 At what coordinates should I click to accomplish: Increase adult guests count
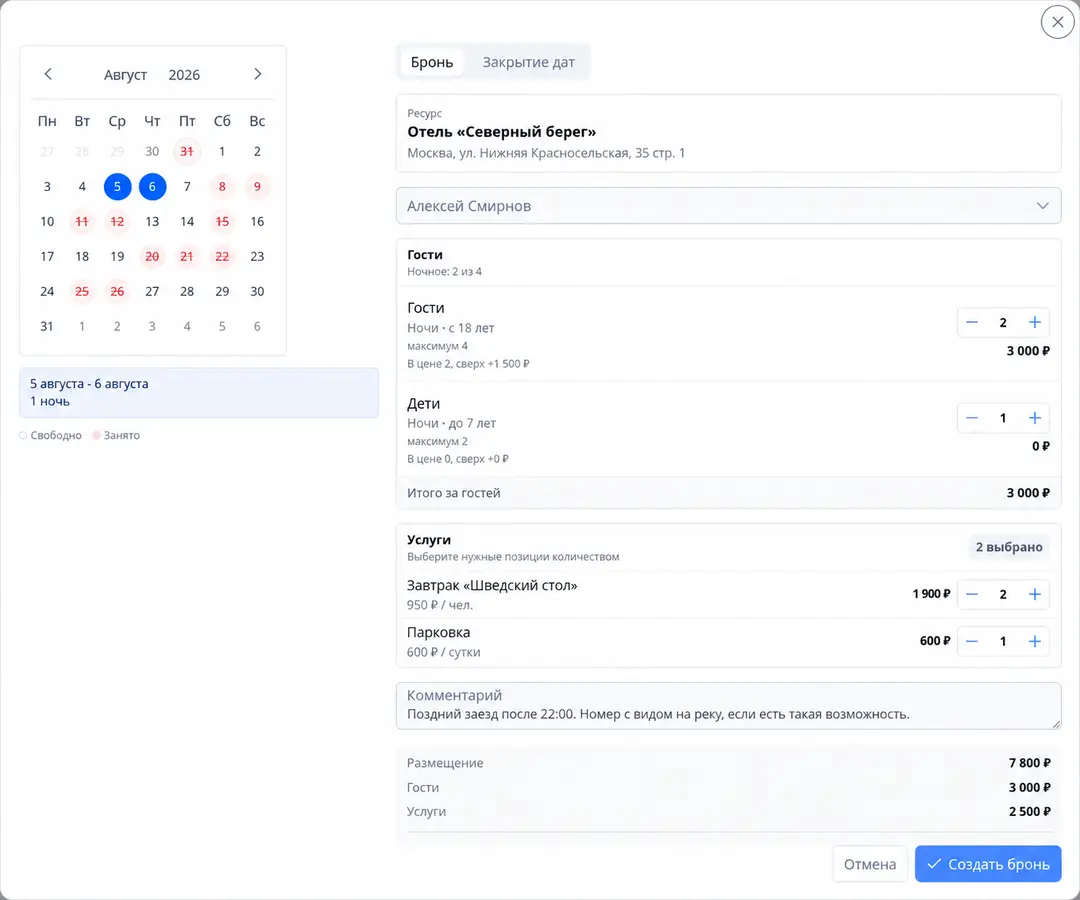point(1035,322)
